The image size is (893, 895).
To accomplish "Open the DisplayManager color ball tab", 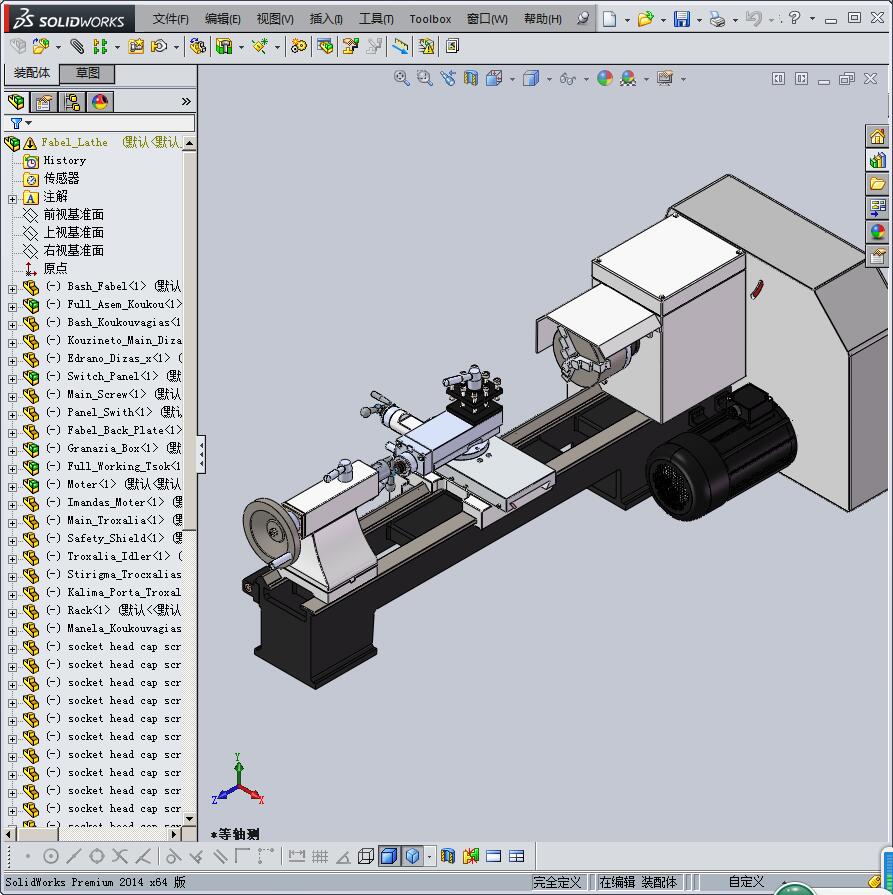I will coord(99,102).
